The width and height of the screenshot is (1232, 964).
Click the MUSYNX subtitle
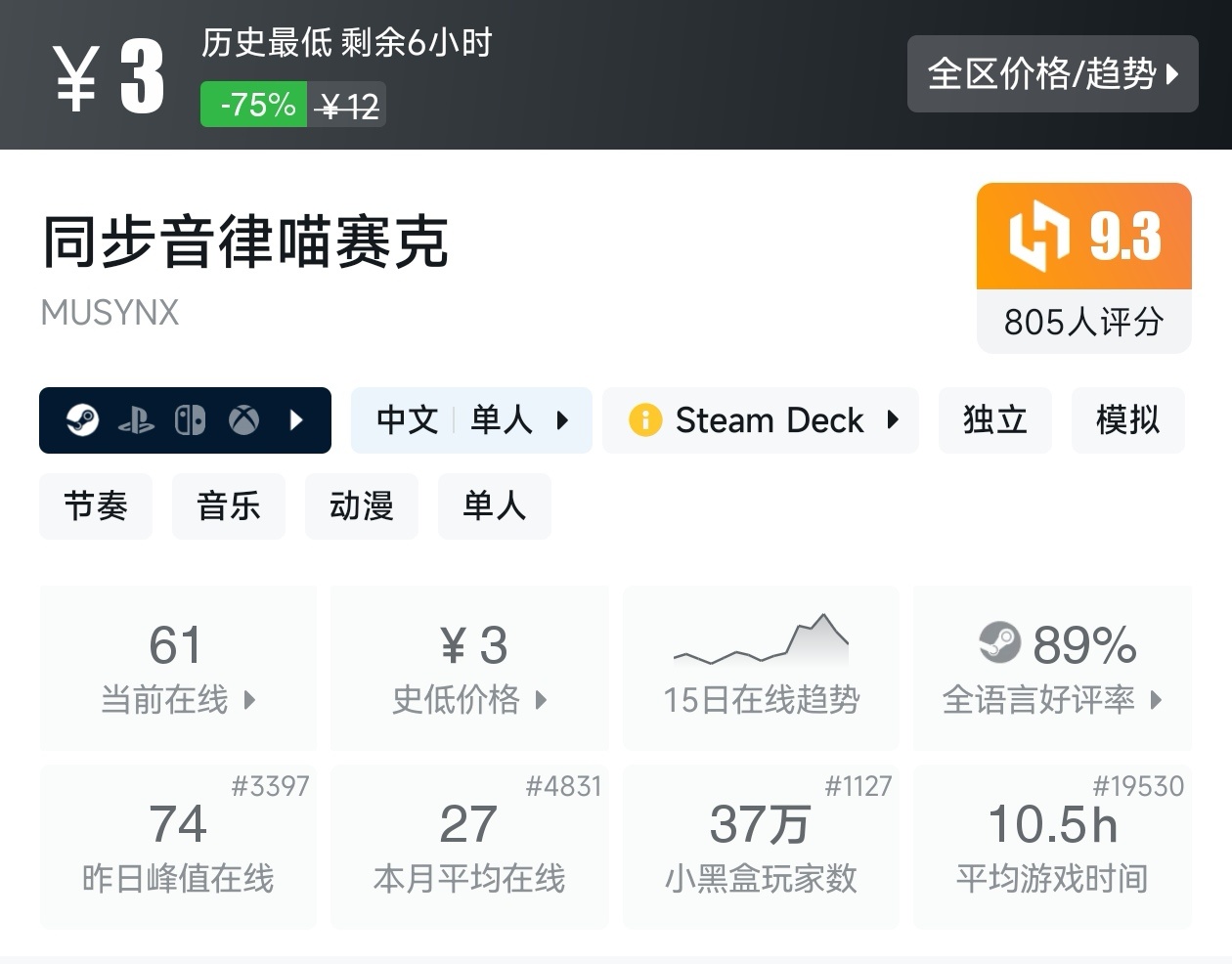(110, 313)
